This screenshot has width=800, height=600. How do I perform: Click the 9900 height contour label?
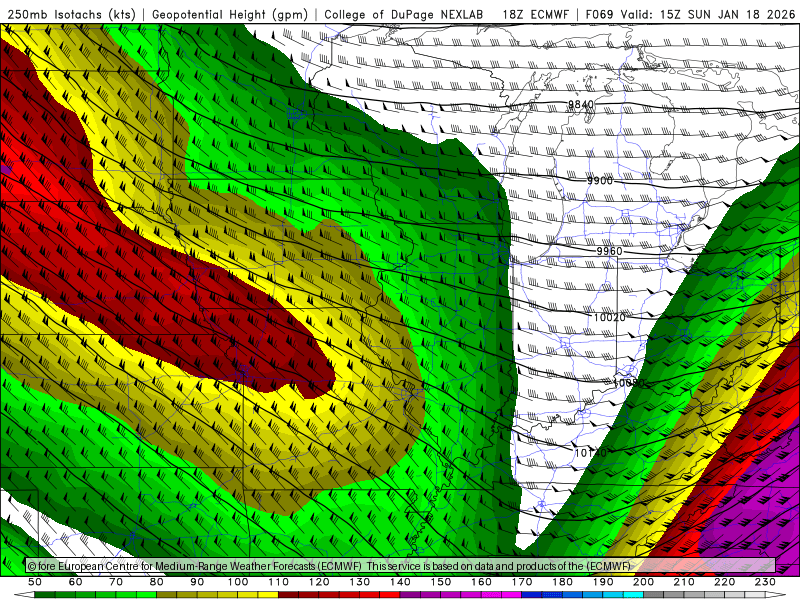tap(599, 181)
